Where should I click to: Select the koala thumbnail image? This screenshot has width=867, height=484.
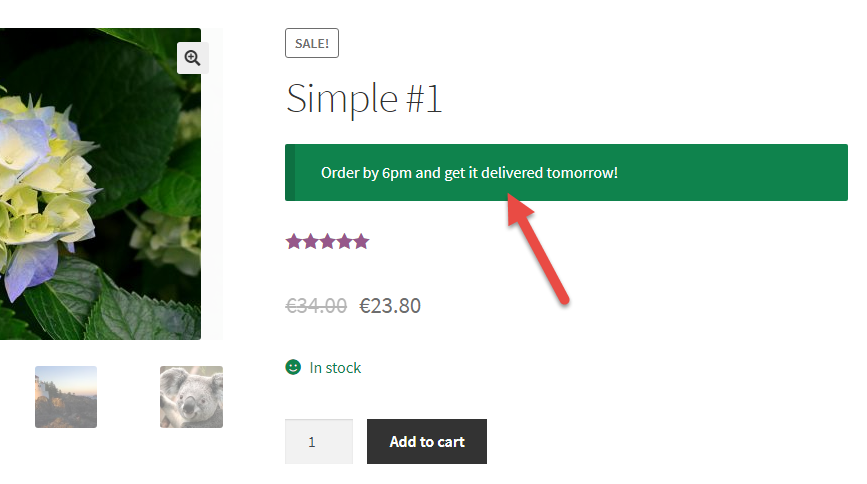pos(191,397)
